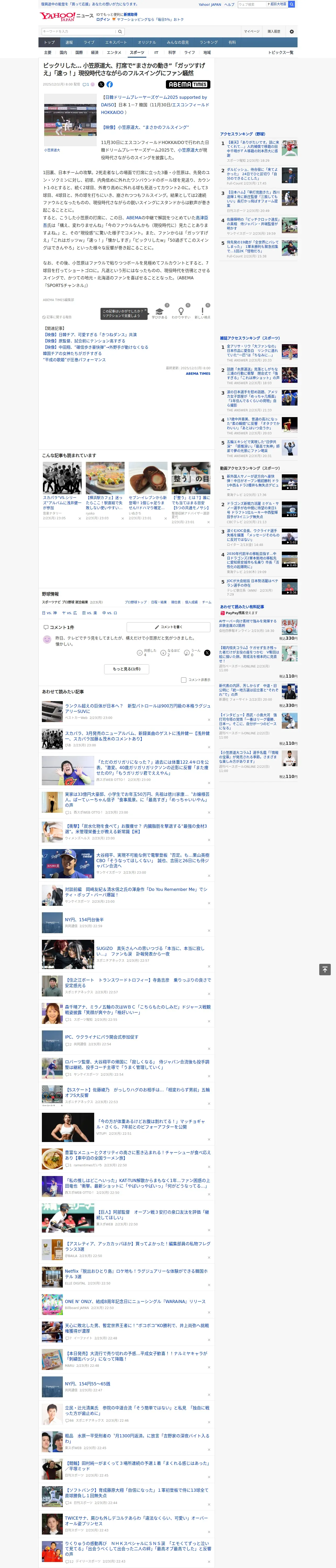The width and height of the screenshot is (336, 1568).
Task: Click the Yahoo! JAPAN news logo
Action: 66,16
